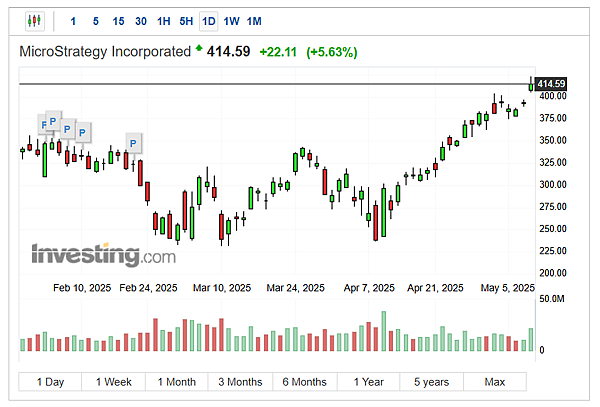600x407 pixels.
Task: Click the 300.00 price axis label
Action: click(x=553, y=185)
